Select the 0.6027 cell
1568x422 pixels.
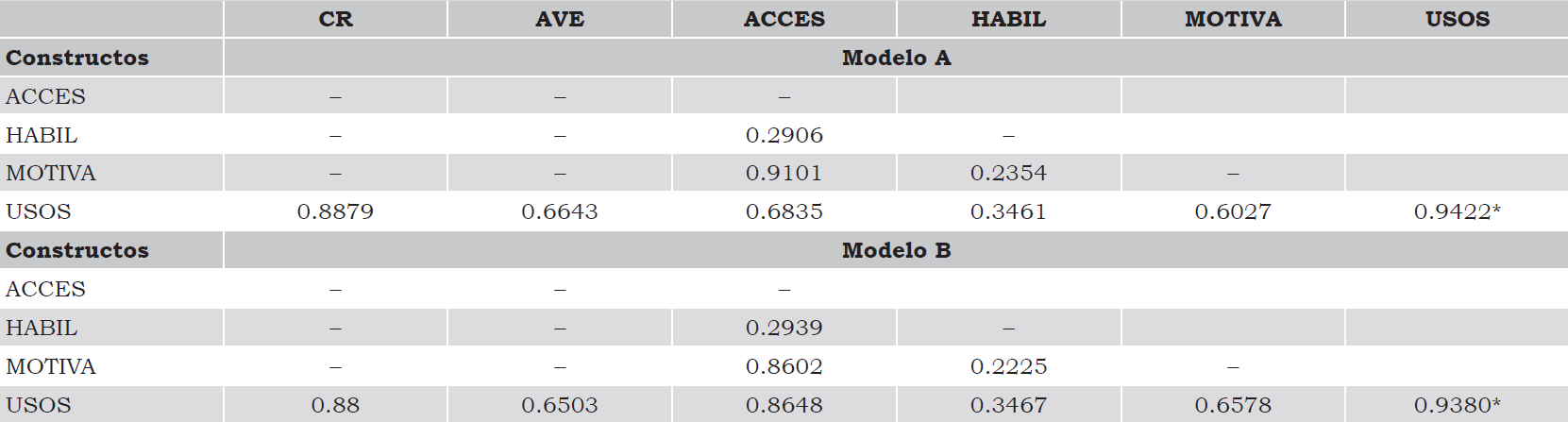pos(1233,211)
